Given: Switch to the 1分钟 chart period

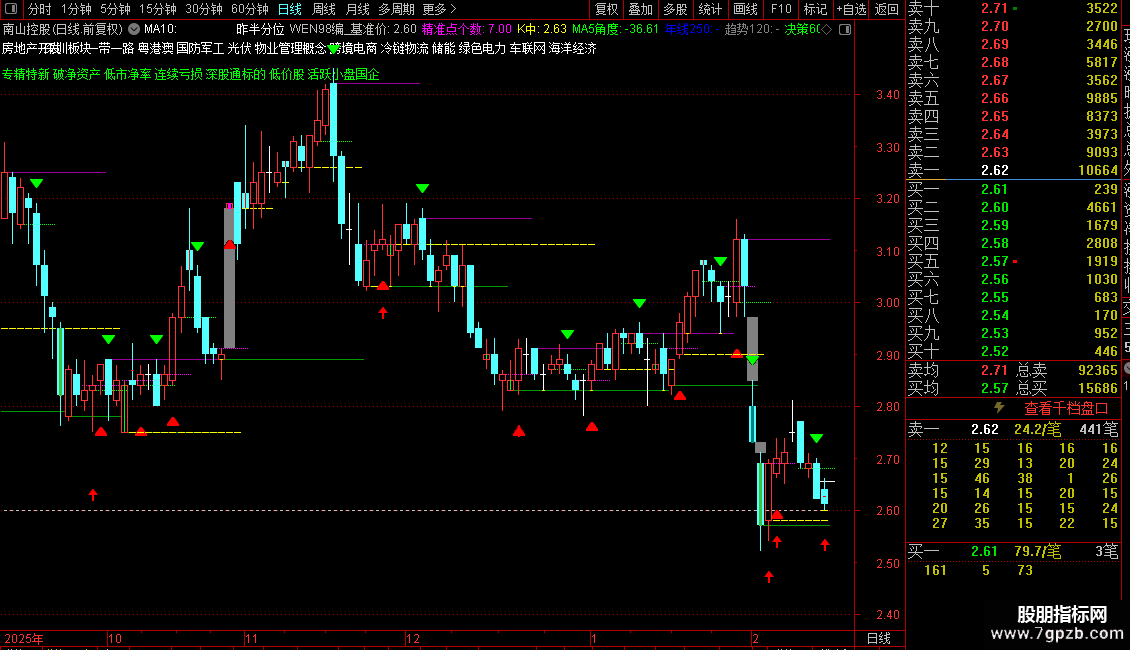Looking at the screenshot, I should [76, 9].
